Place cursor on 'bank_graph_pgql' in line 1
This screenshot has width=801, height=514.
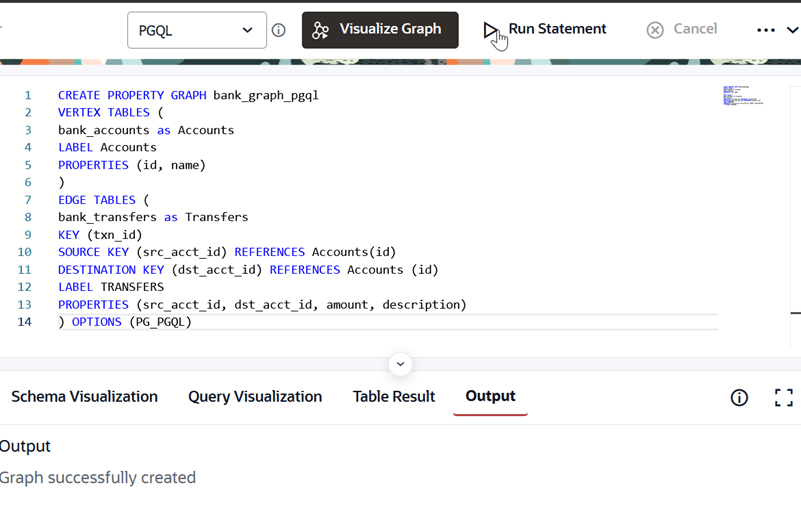[x=266, y=96]
